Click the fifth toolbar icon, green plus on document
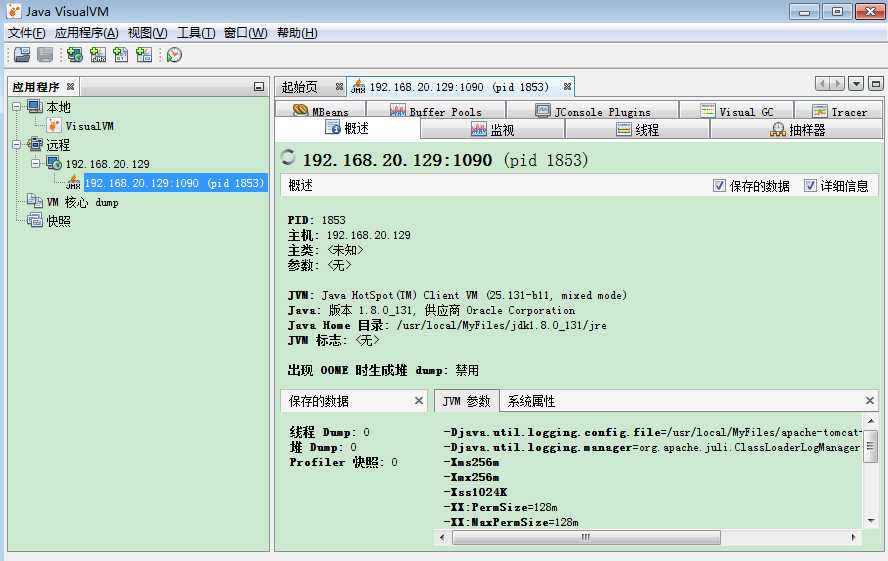This screenshot has height=561, width=888. pos(121,55)
